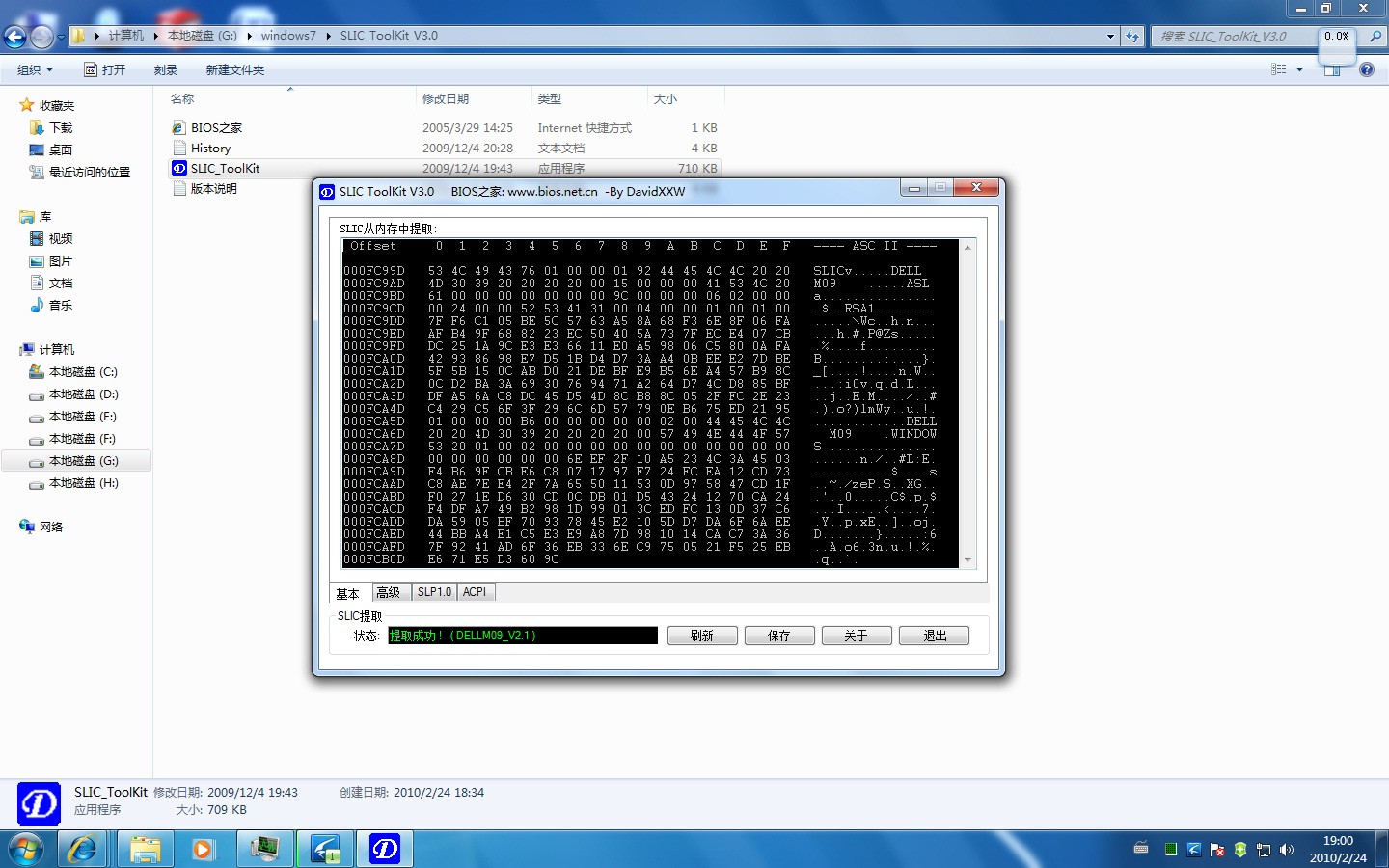Click windows7 in the address breadcrumb
1389x868 pixels.
tap(288, 36)
